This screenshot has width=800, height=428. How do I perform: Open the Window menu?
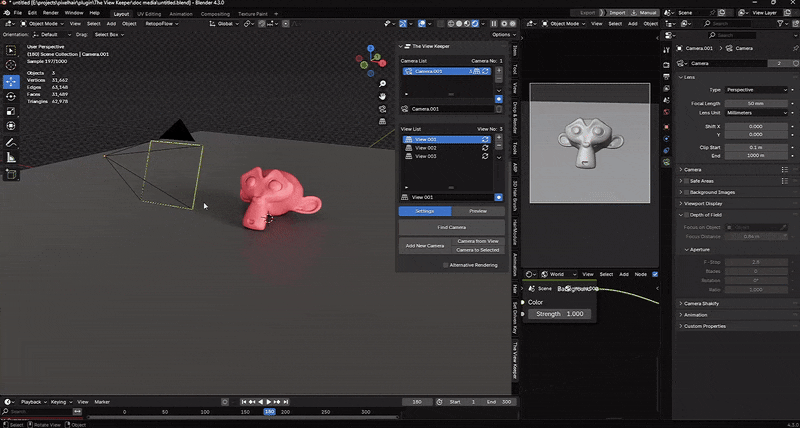coord(74,12)
